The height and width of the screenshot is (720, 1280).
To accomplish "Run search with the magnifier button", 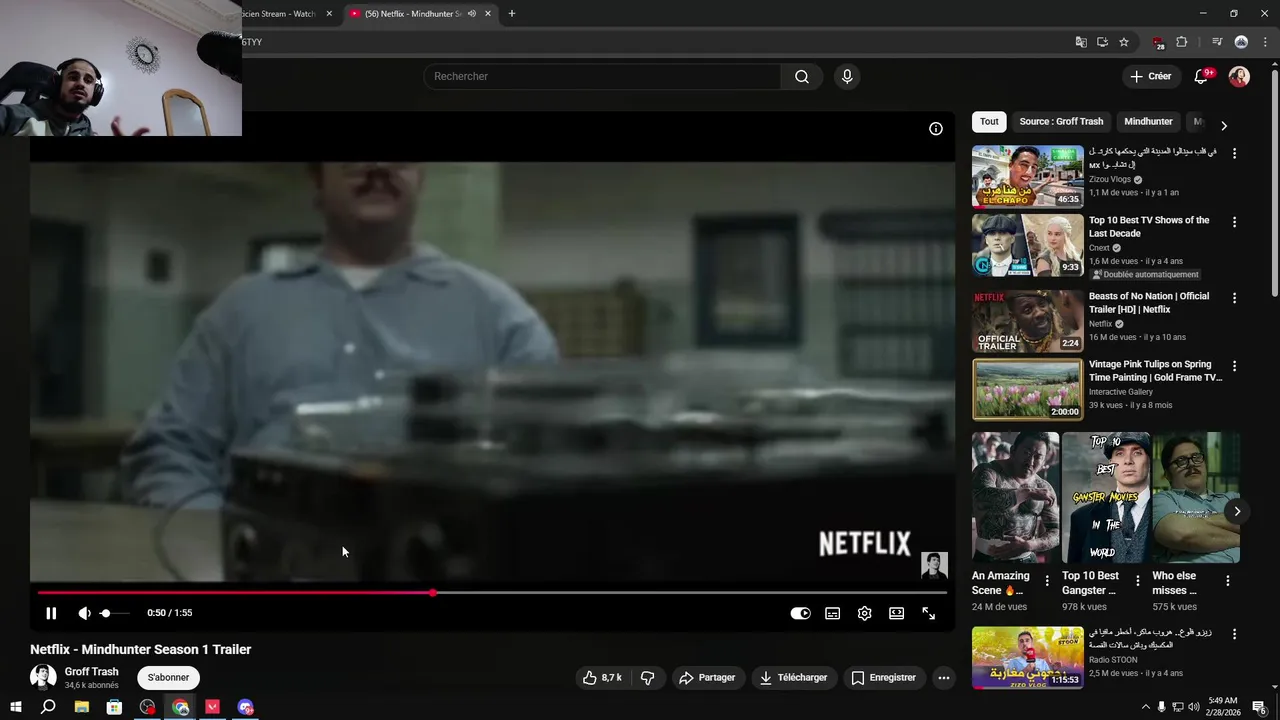I will (802, 76).
